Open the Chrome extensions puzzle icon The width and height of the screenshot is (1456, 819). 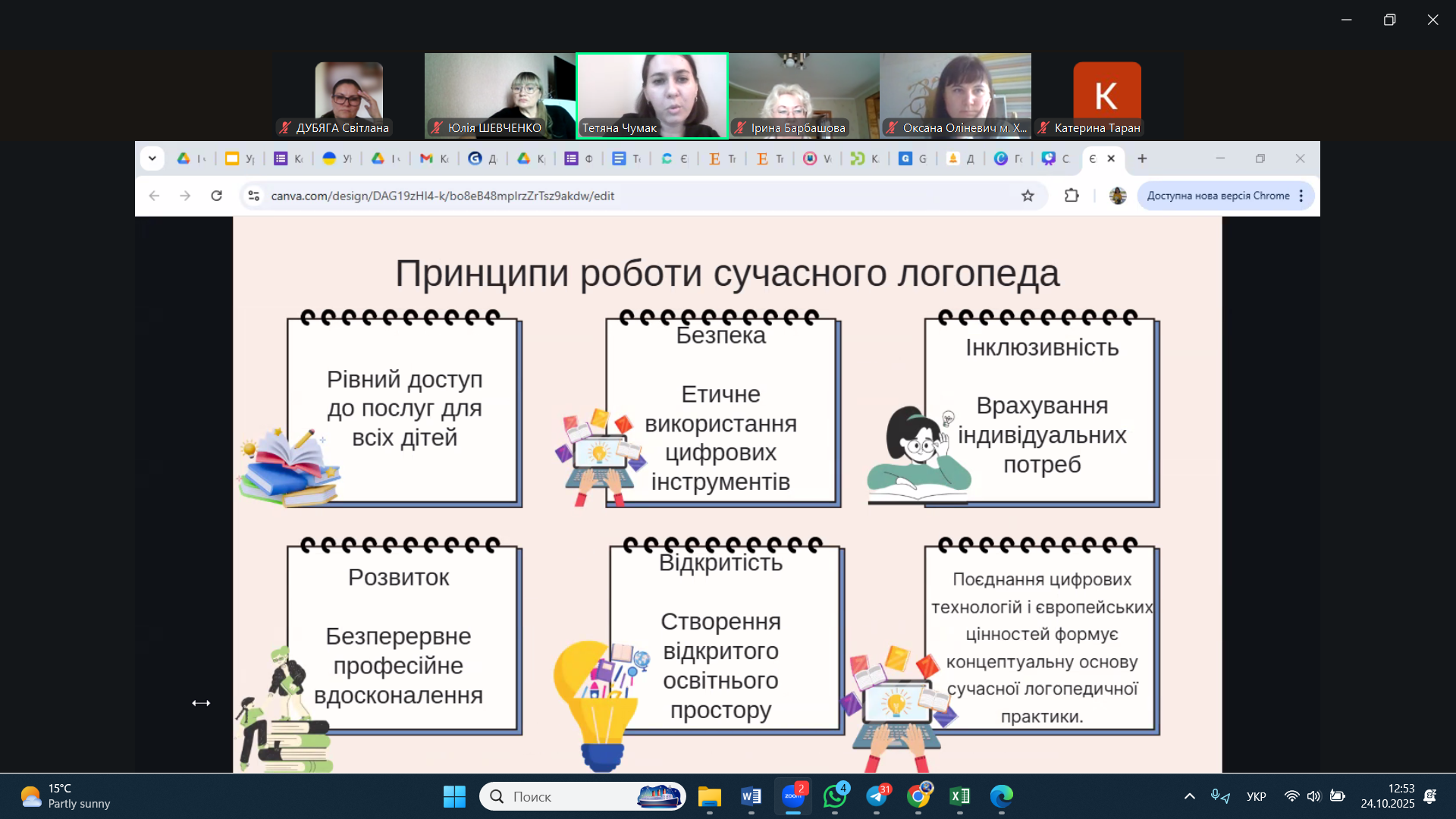[1071, 196]
